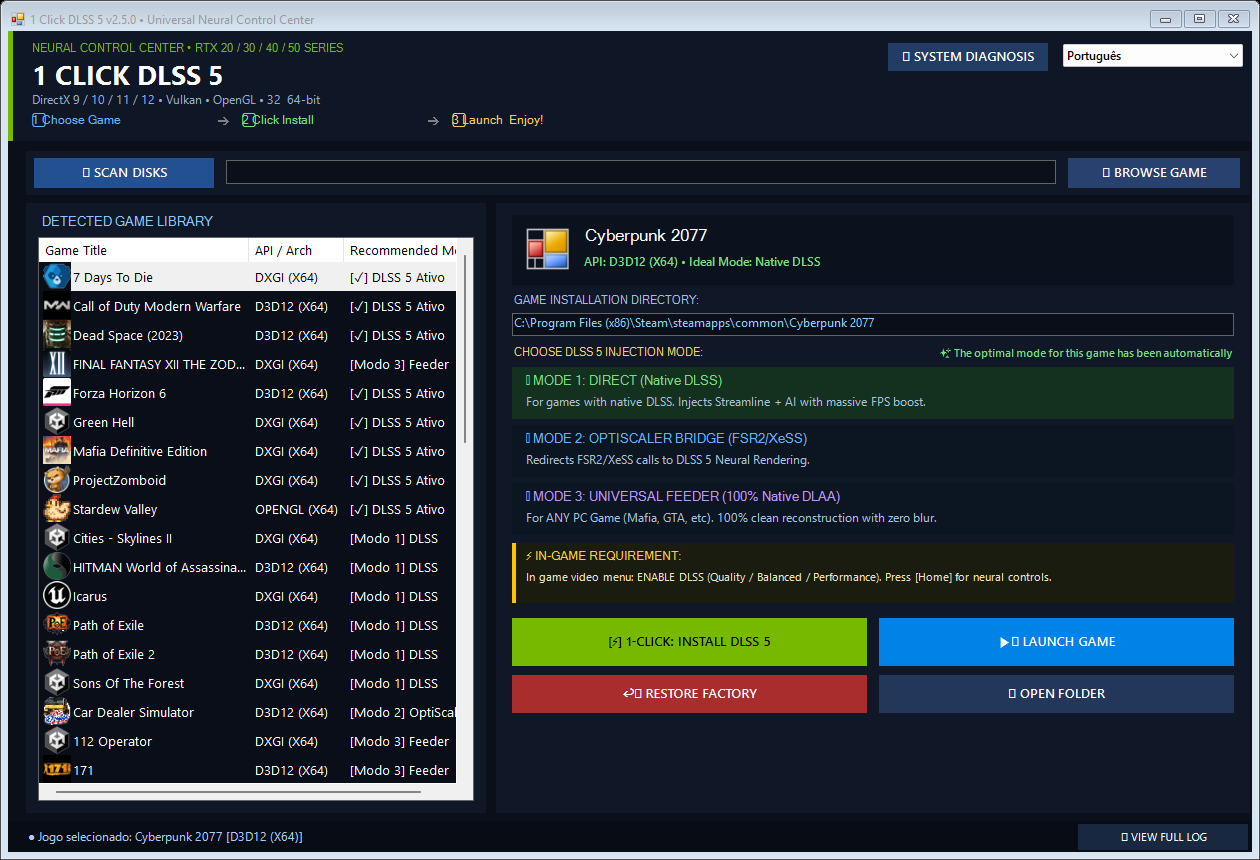Viewport: 1260px width, 860px height.
Task: Click the empty search box beside Scan Disks
Action: [641, 172]
